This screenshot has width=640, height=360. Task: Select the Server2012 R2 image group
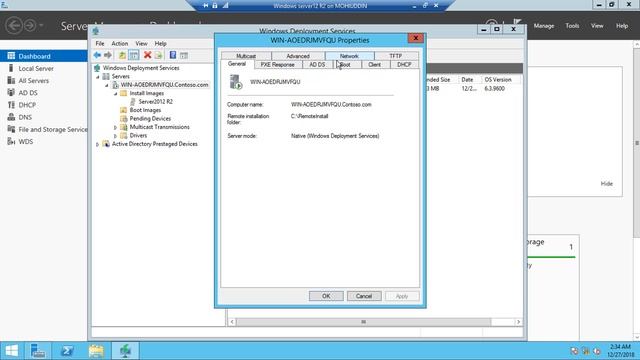click(156, 102)
